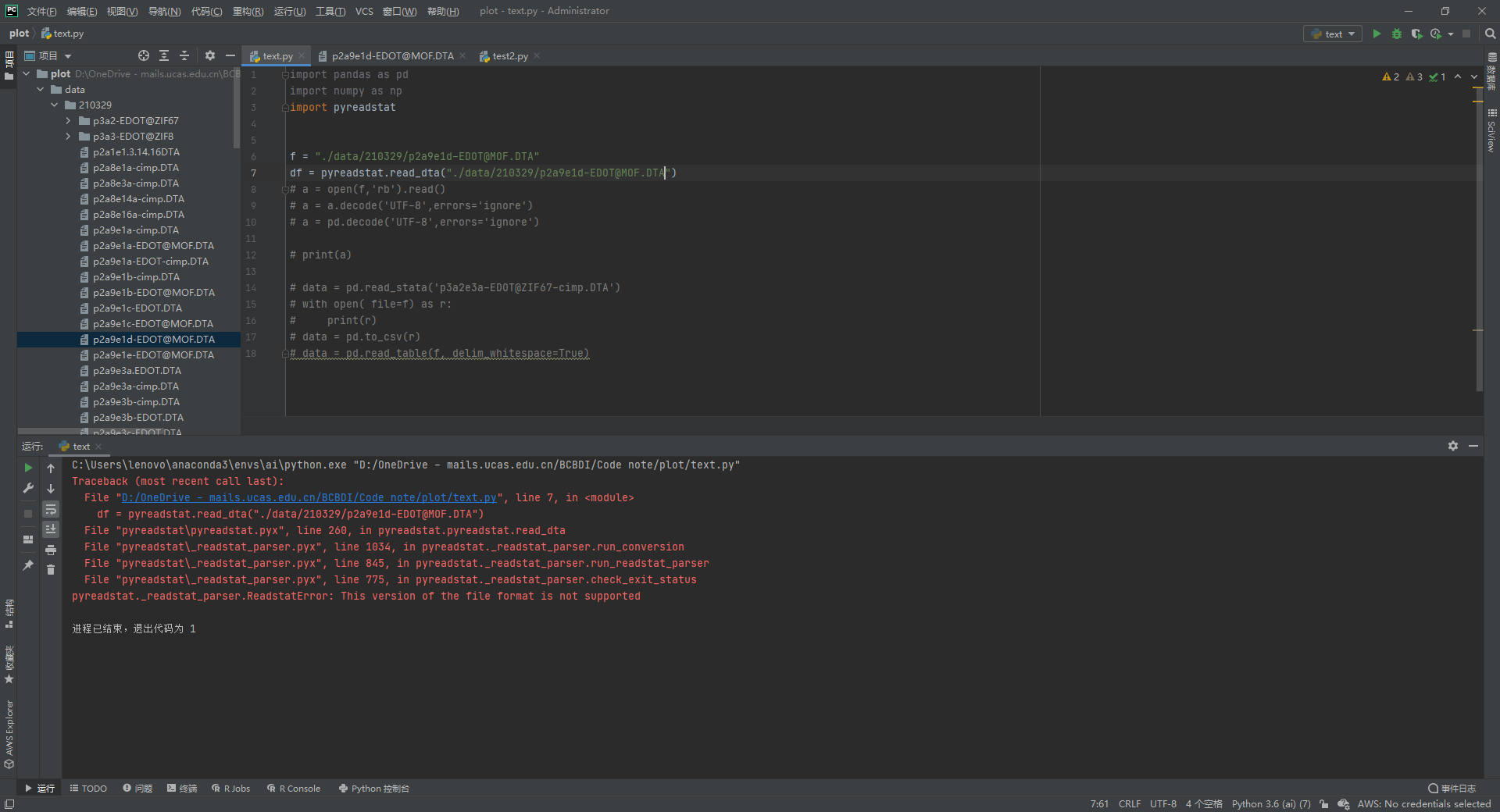Run with coverage using the shield icon
Viewport: 1500px width, 812px height.
point(1416,34)
